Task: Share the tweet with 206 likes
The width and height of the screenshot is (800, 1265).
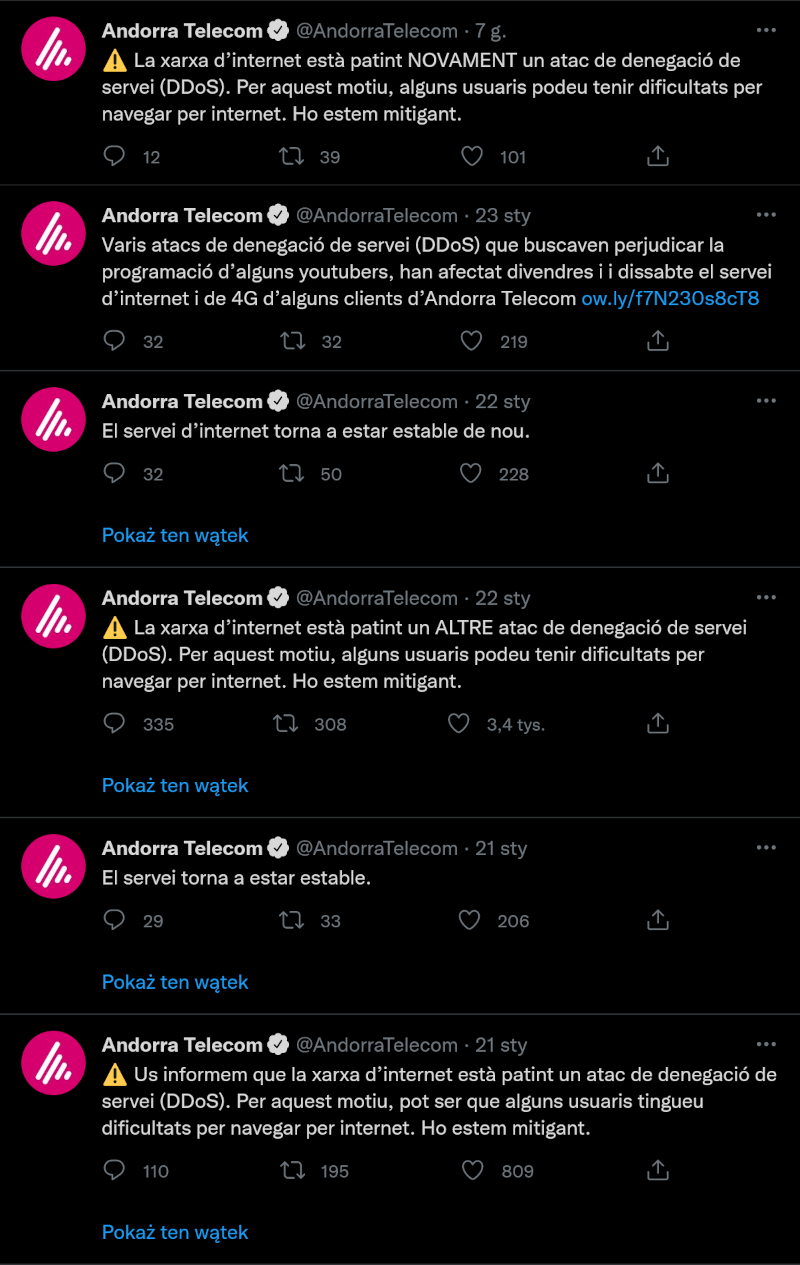Action: click(x=658, y=921)
